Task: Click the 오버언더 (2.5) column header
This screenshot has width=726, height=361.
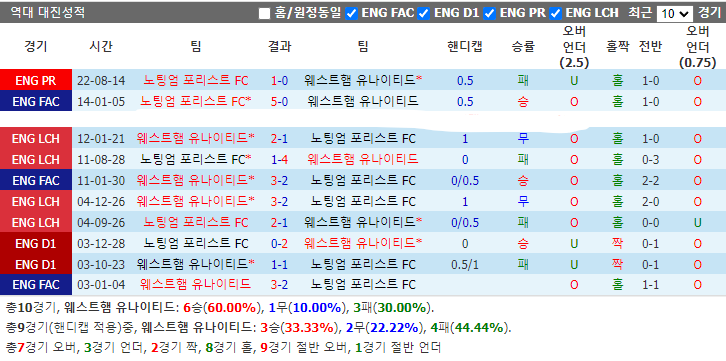Action: pos(574,47)
